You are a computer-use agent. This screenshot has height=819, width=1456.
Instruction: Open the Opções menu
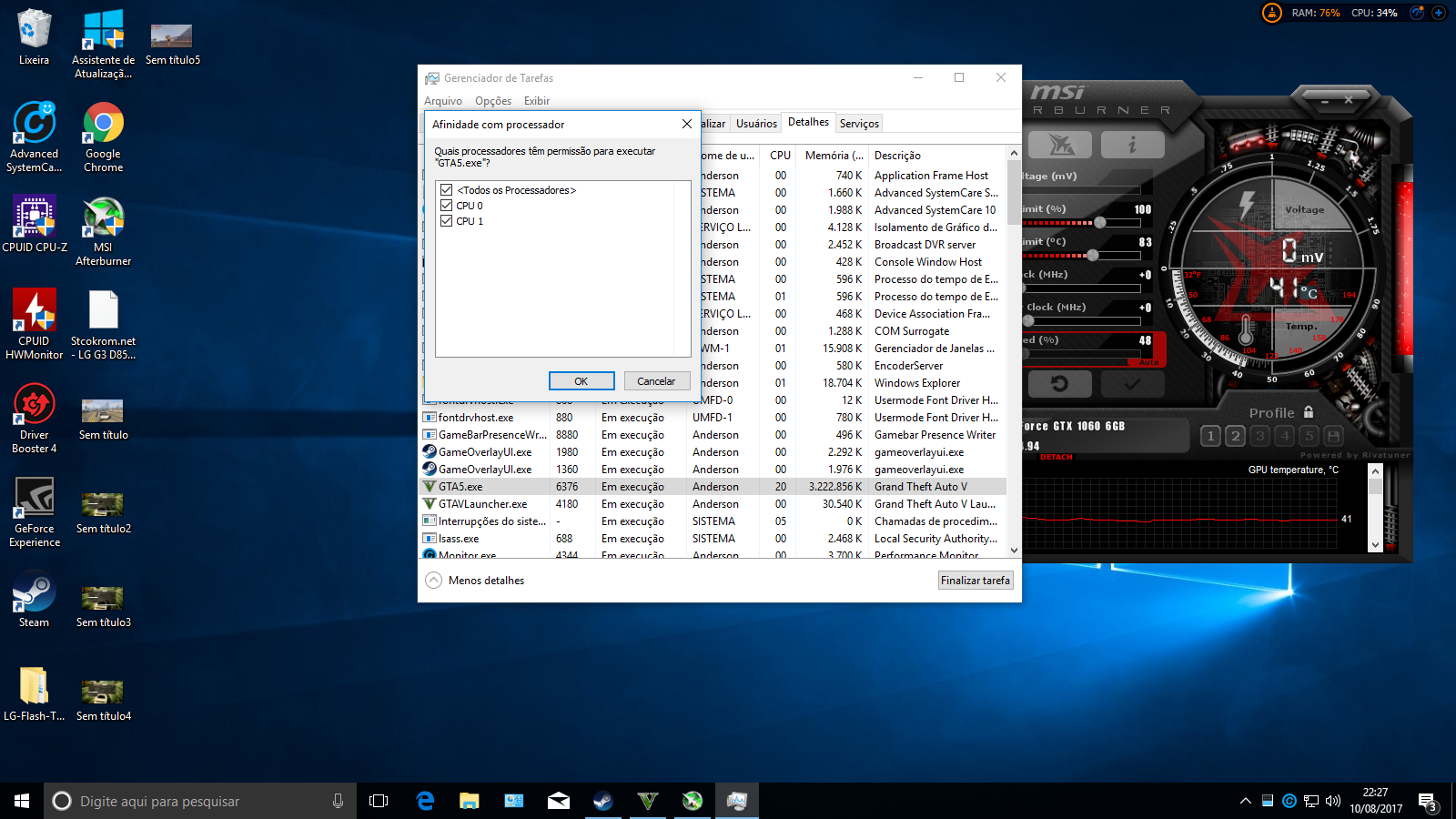click(x=493, y=101)
